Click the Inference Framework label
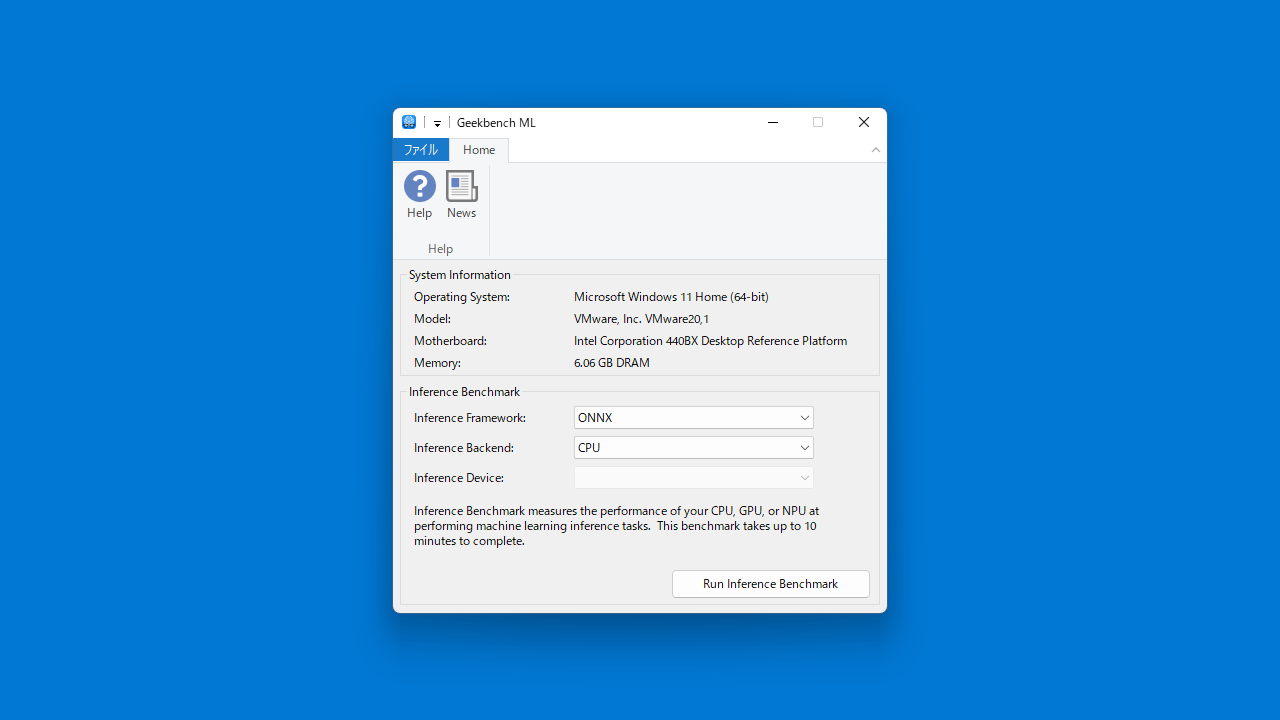Viewport: 1280px width, 720px height. tap(470, 418)
